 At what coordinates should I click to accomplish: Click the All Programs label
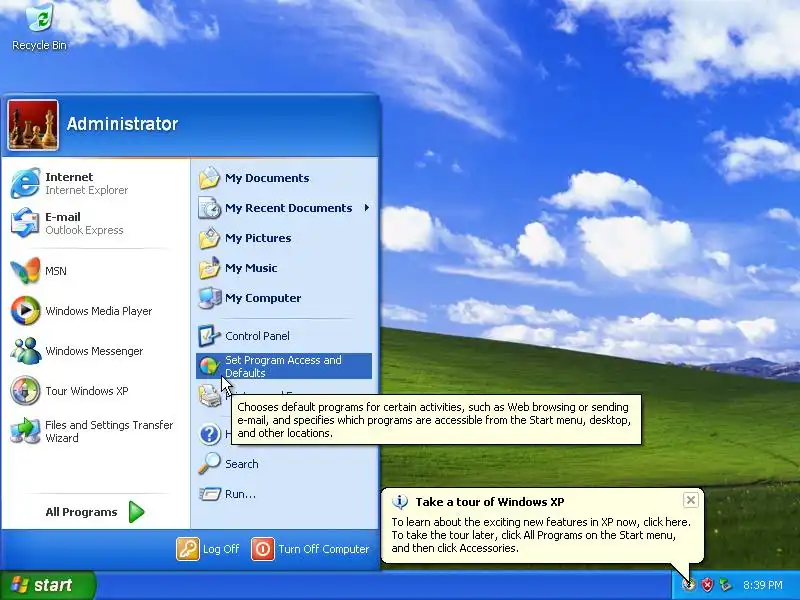pyautogui.click(x=81, y=512)
